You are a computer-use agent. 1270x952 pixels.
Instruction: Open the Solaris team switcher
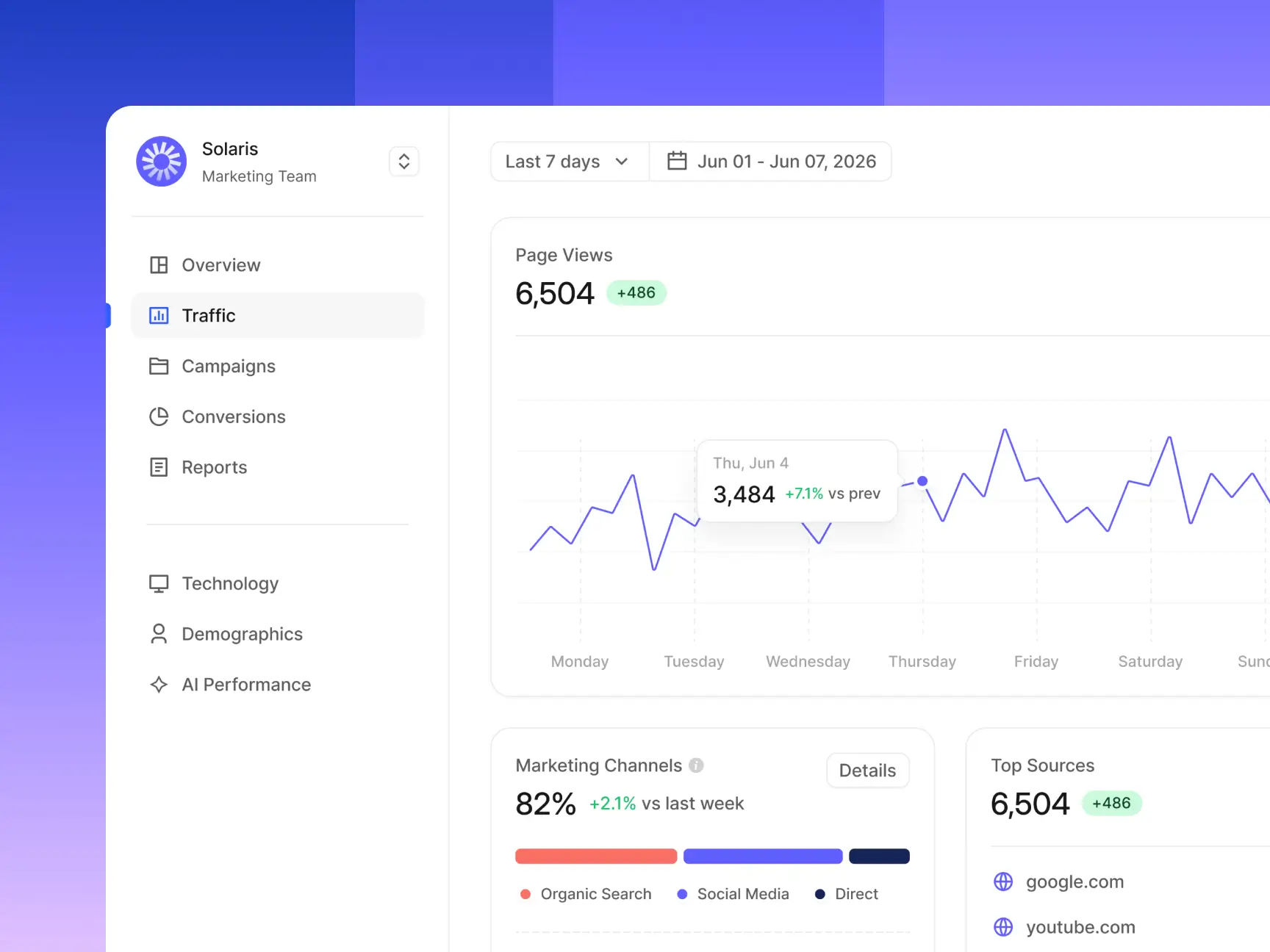[404, 162]
